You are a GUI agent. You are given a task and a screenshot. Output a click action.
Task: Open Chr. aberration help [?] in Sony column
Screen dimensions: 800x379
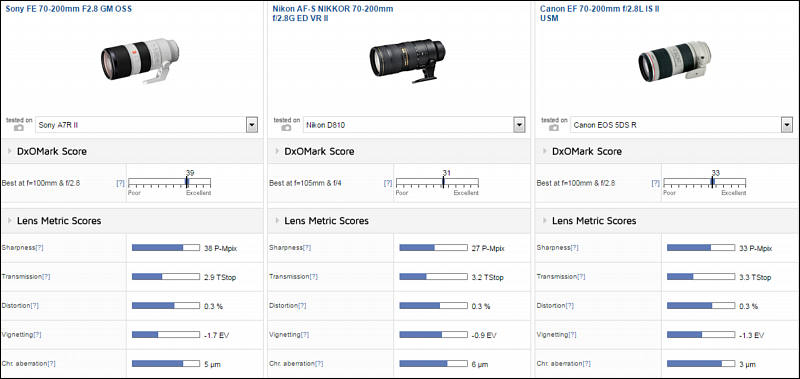51,364
